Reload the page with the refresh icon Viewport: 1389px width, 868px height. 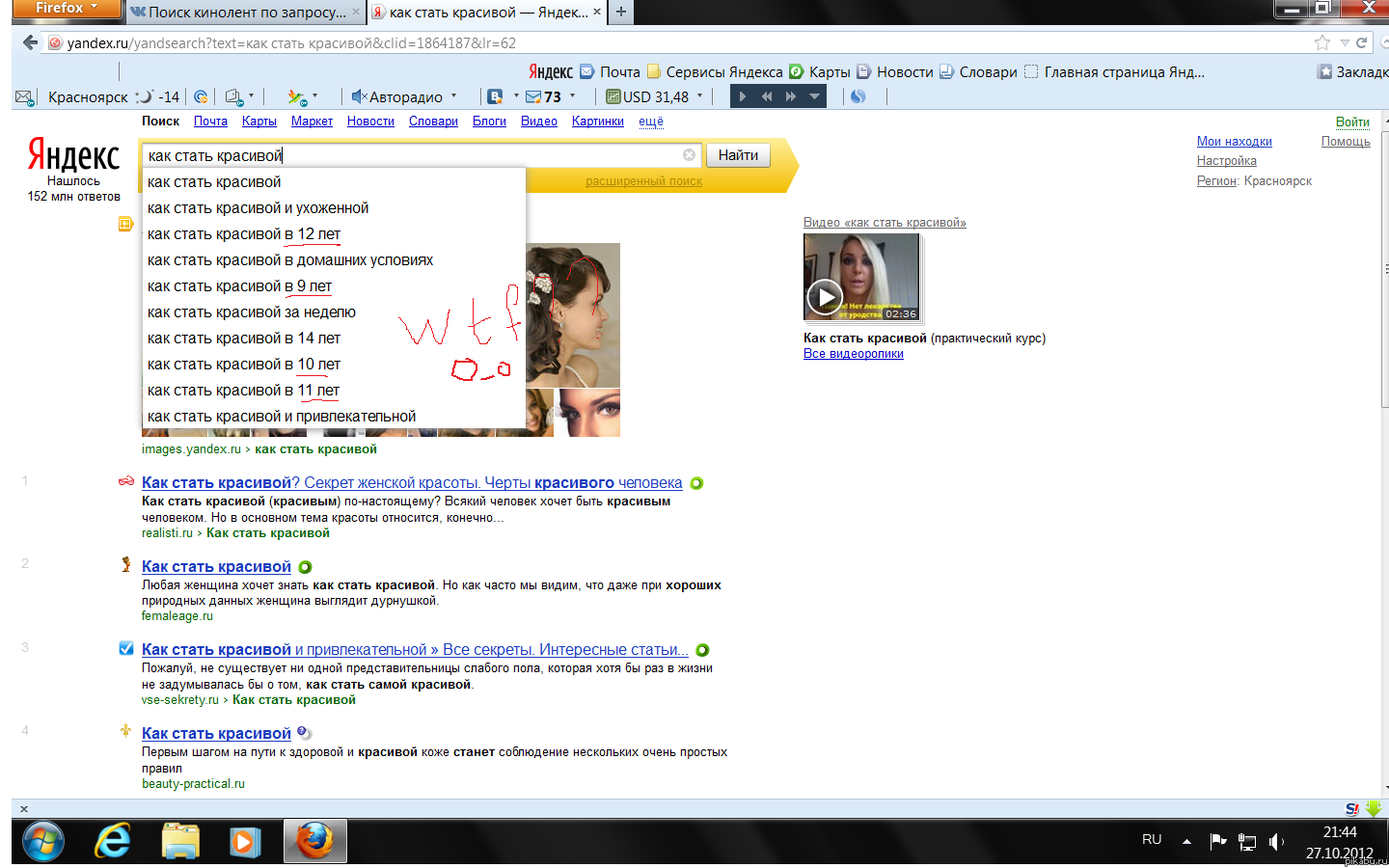pos(1362,42)
